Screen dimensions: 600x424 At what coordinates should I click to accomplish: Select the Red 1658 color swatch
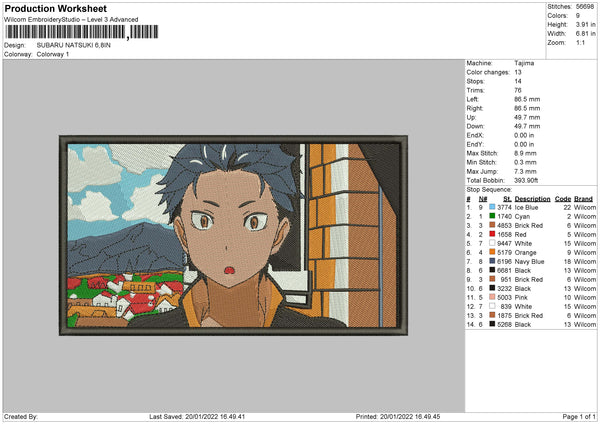click(x=492, y=234)
